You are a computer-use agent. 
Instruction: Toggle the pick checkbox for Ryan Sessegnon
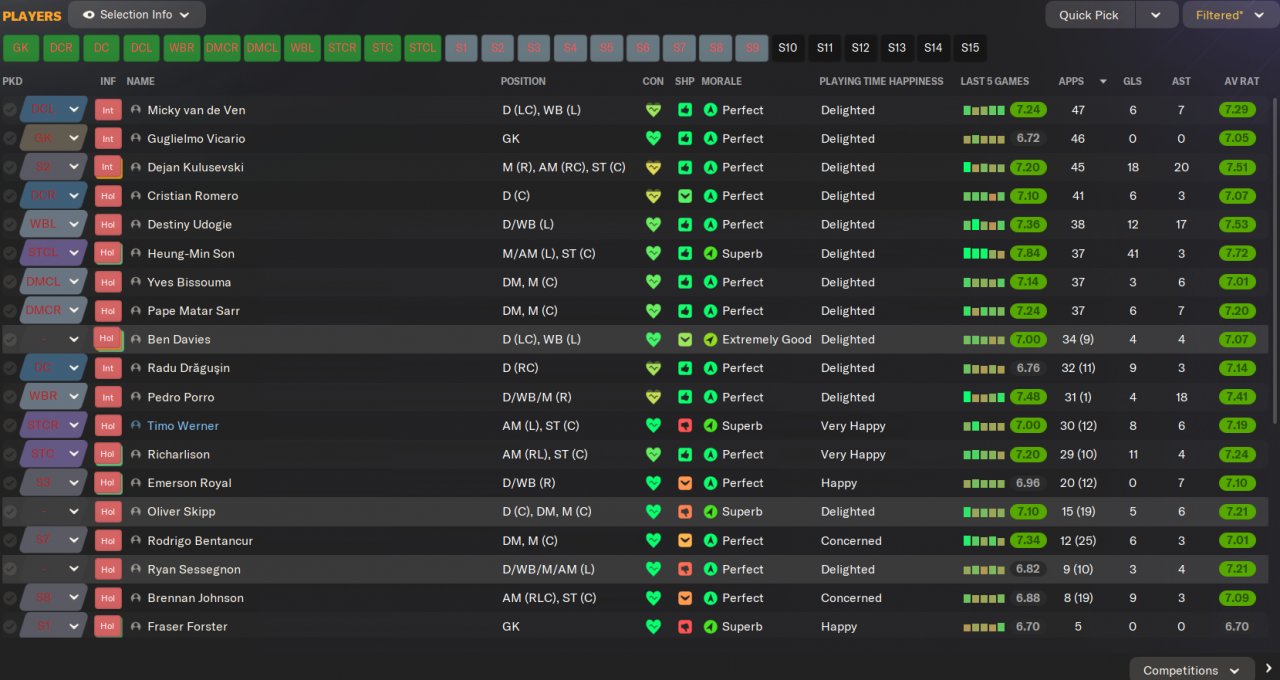10,569
